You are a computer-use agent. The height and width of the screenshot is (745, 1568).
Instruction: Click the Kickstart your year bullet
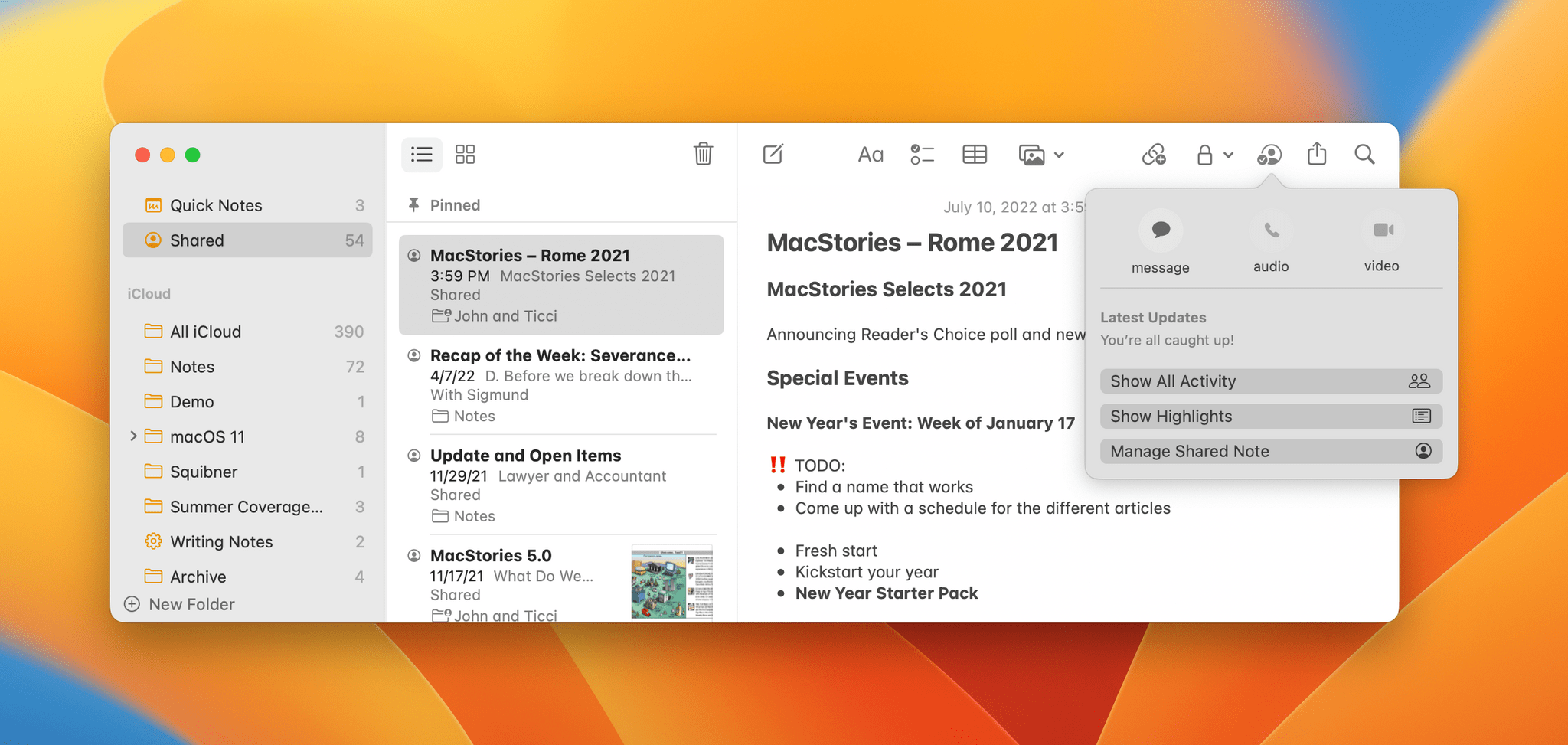click(867, 572)
